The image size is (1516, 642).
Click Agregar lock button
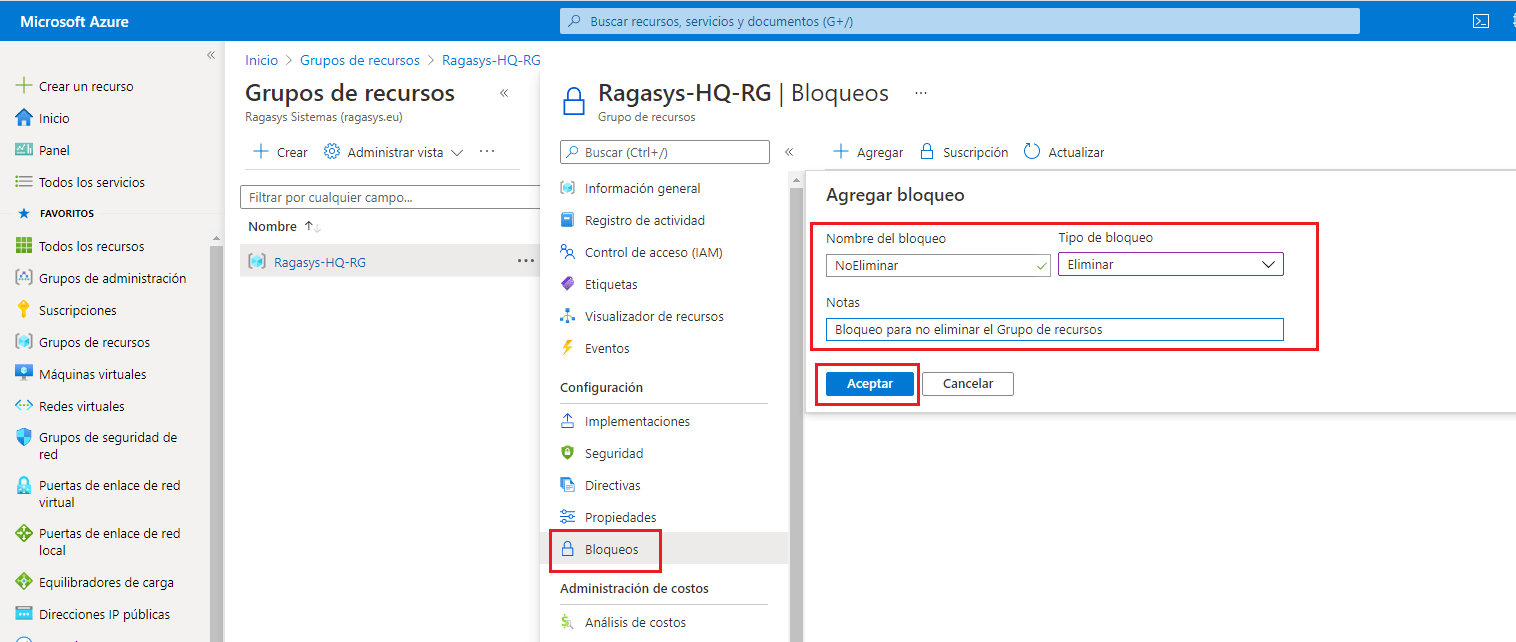868,152
